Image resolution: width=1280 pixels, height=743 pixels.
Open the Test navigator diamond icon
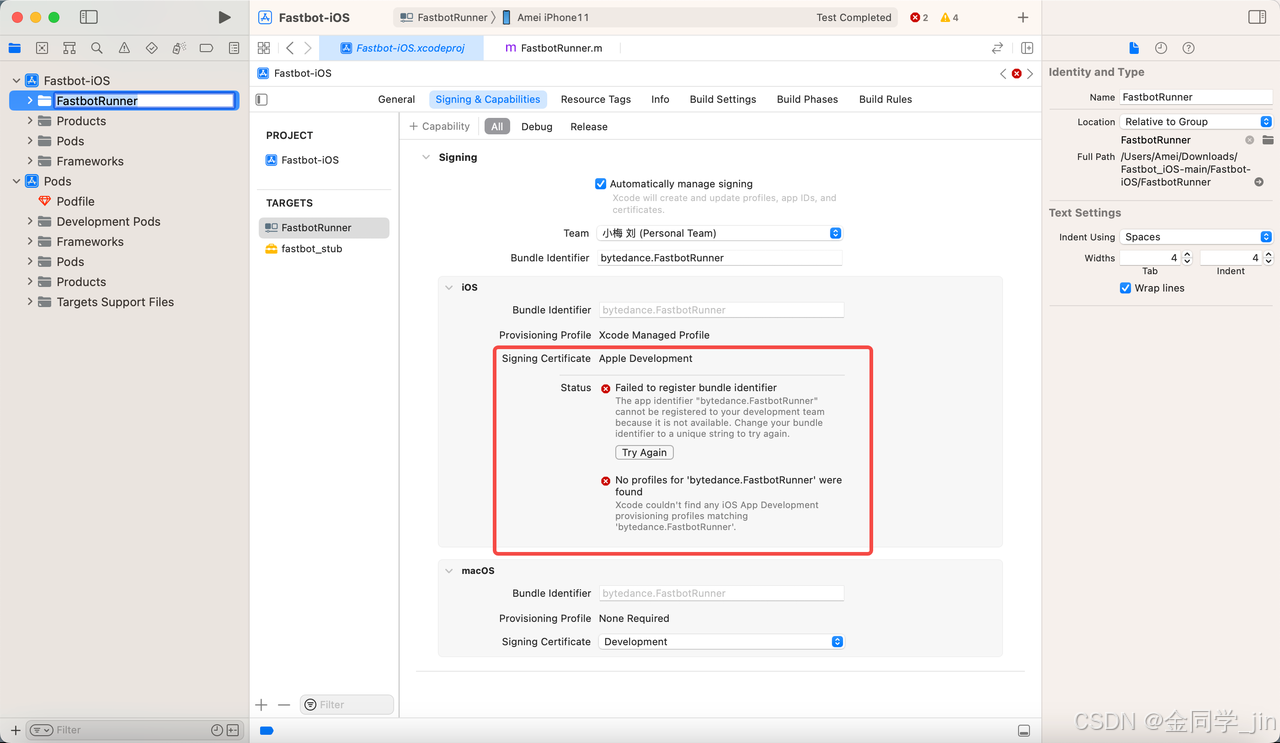[x=151, y=48]
